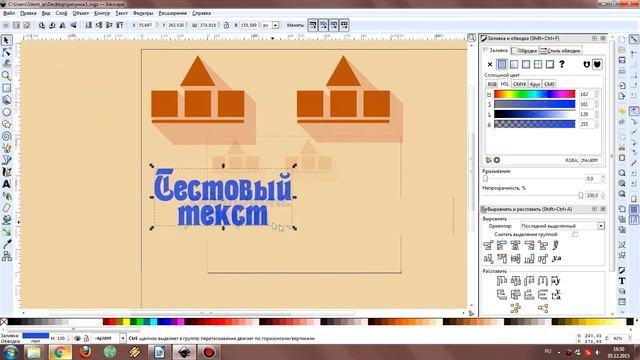Click the remove overlaps icon at bottom right
This screenshot has width=640, height=360.
(x=542, y=308)
